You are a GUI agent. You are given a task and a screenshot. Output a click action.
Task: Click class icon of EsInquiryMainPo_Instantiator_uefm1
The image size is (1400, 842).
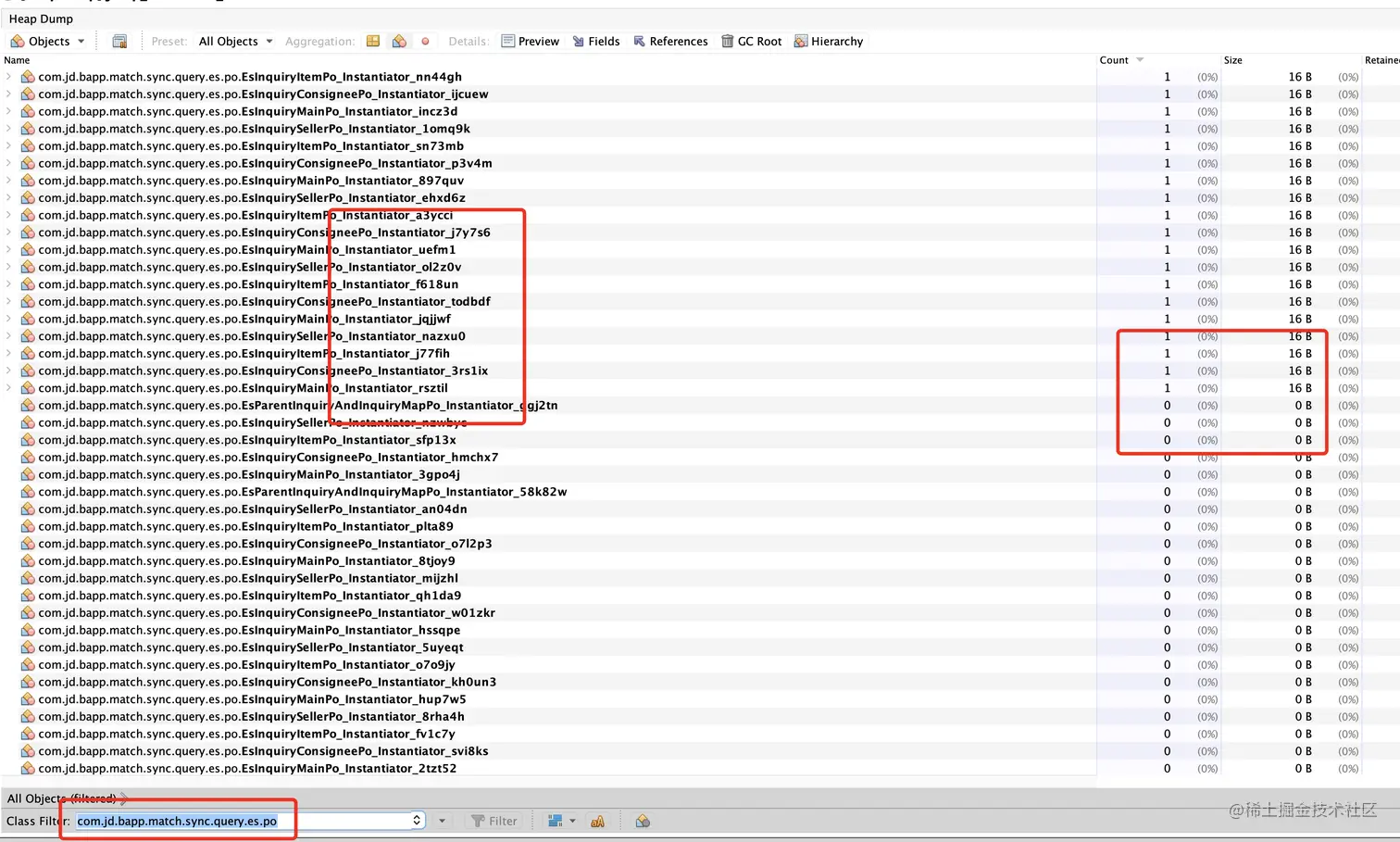tap(28, 249)
